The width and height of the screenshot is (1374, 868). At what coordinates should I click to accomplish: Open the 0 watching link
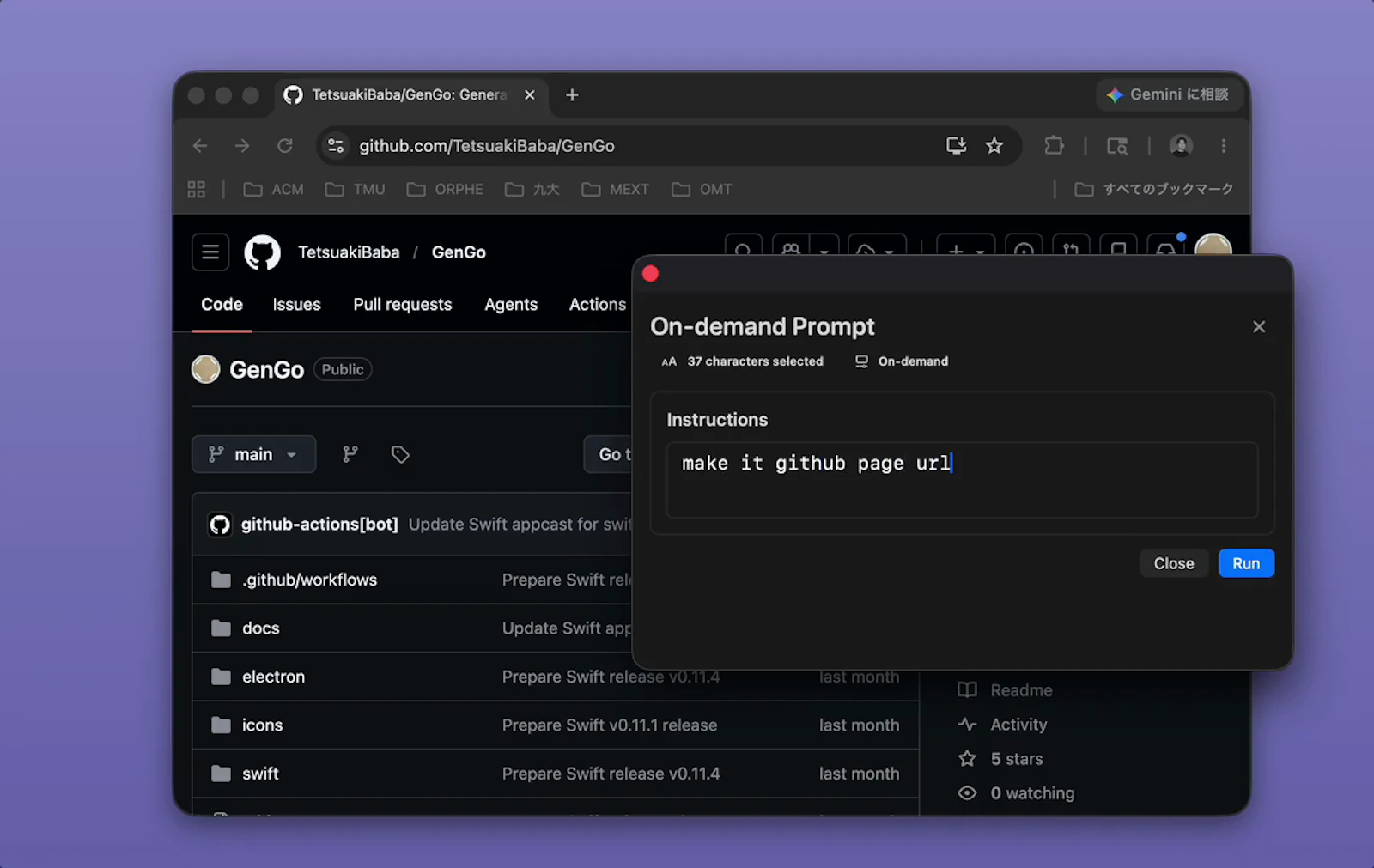click(x=1016, y=793)
